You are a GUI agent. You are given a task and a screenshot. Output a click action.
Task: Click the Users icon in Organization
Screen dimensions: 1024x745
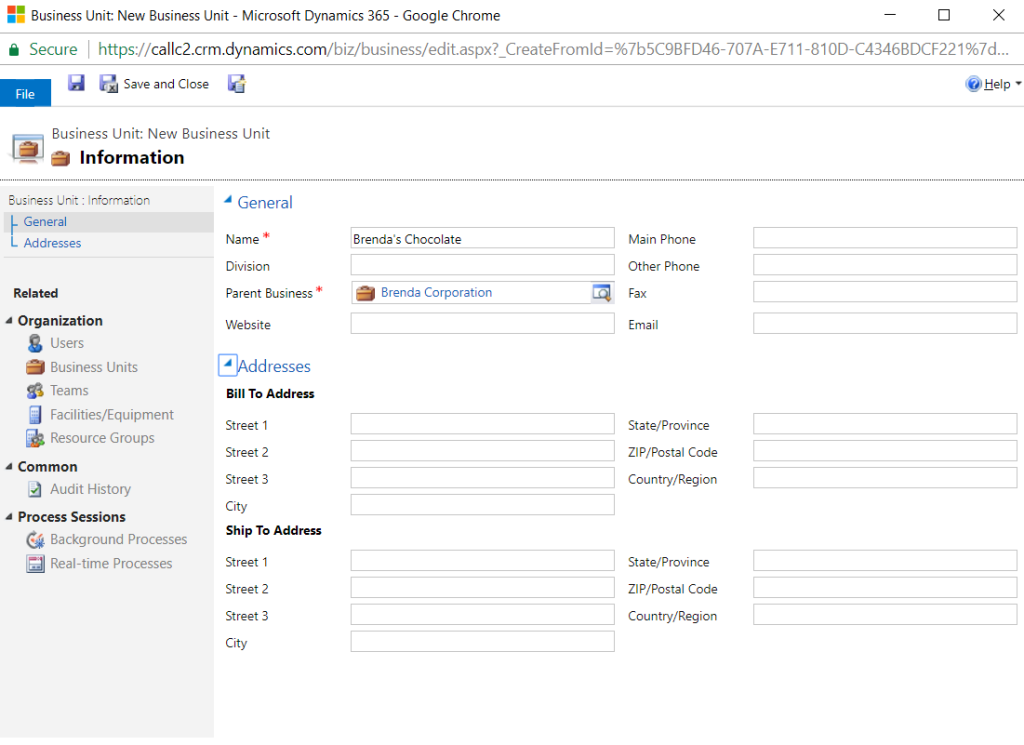click(35, 343)
